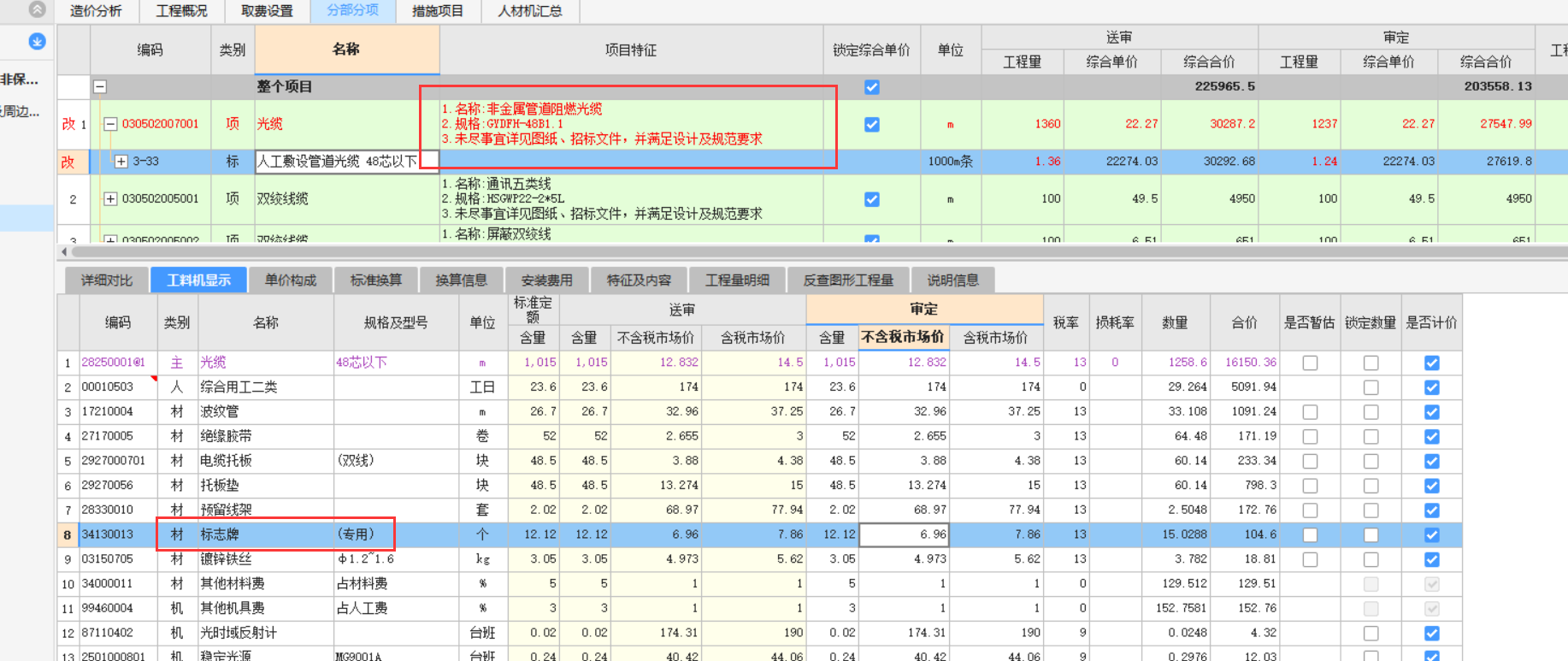Toggle 是否计价 checkbox for 标志牌 row
The image size is (1568, 661).
(1432, 535)
